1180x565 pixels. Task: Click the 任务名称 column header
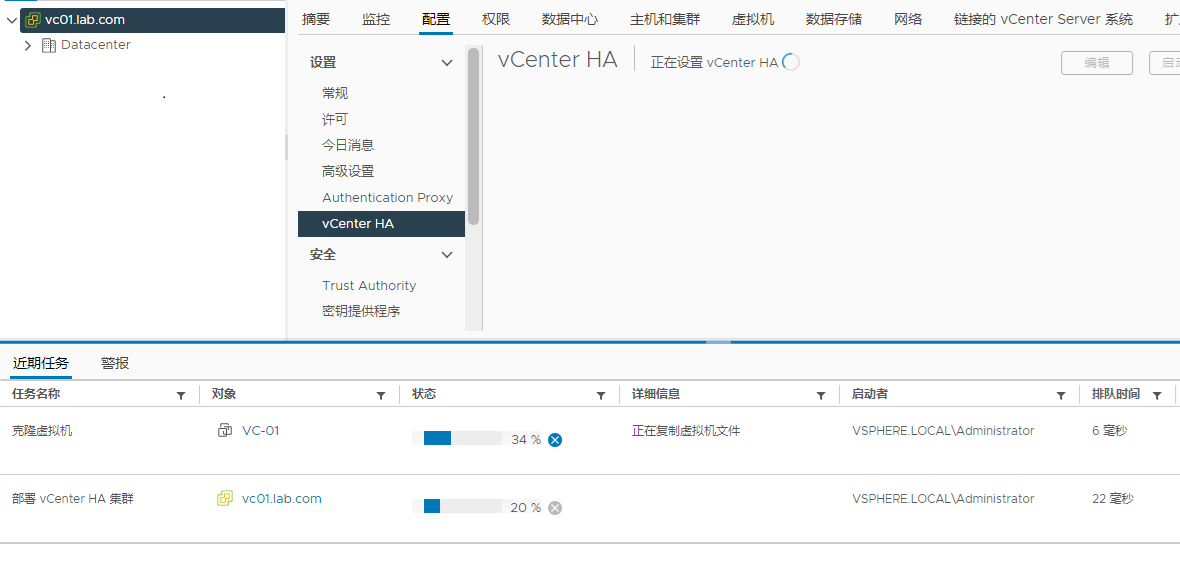click(x=36, y=394)
